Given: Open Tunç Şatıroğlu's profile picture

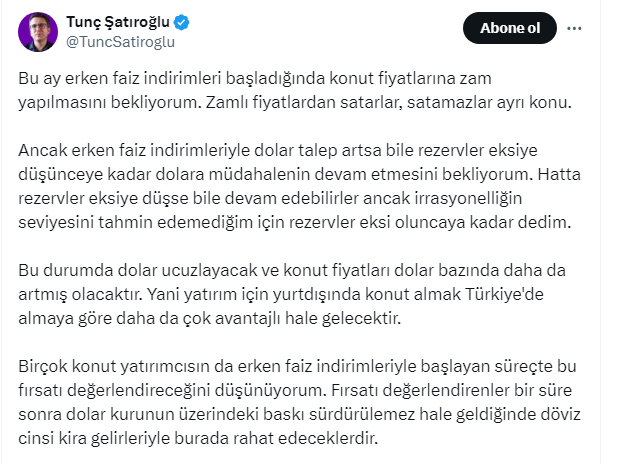Looking at the screenshot, I should [x=38, y=31].
